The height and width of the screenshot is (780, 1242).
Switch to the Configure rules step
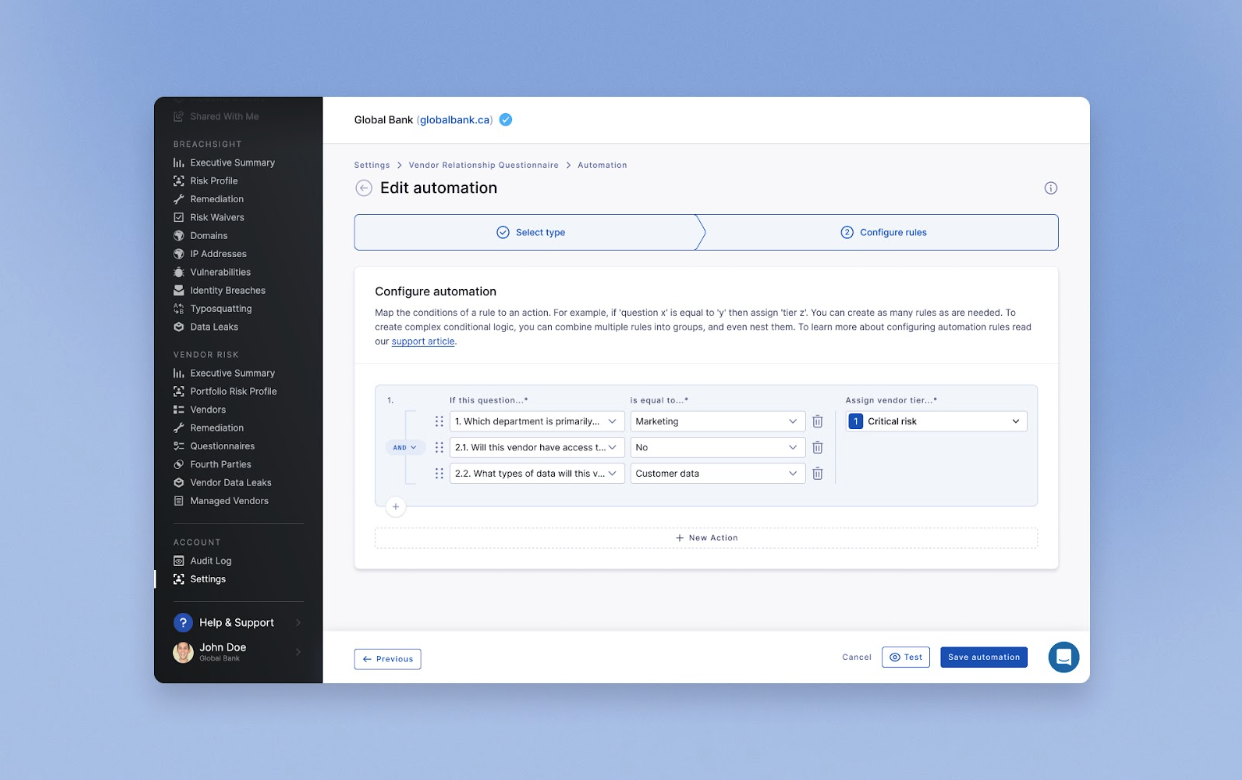click(x=882, y=232)
